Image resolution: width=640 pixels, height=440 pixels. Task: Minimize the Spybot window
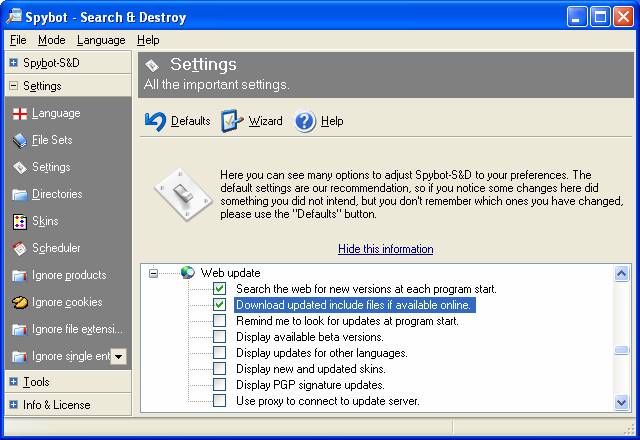click(x=577, y=17)
